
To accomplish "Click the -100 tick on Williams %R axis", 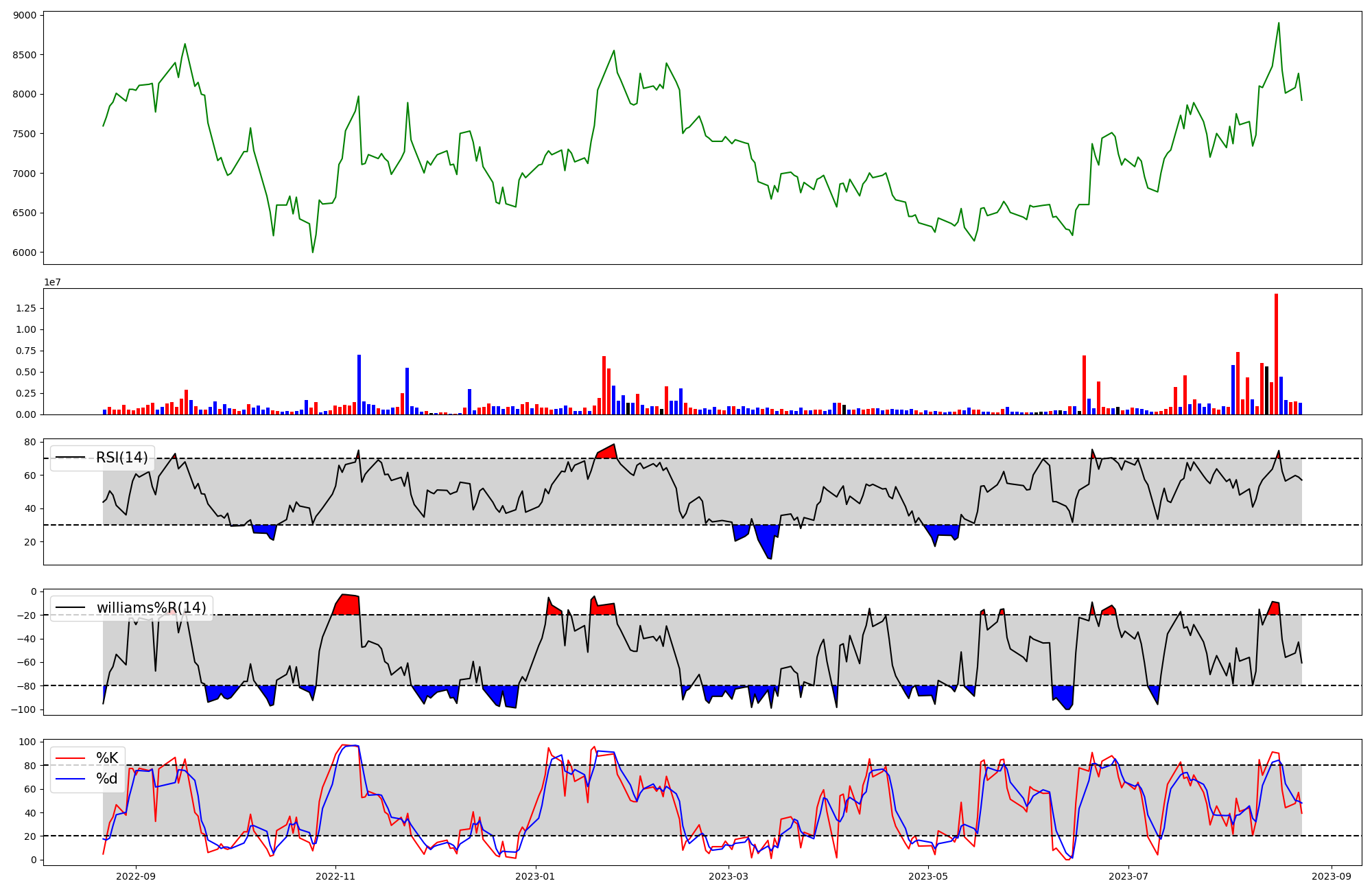I will (24, 709).
